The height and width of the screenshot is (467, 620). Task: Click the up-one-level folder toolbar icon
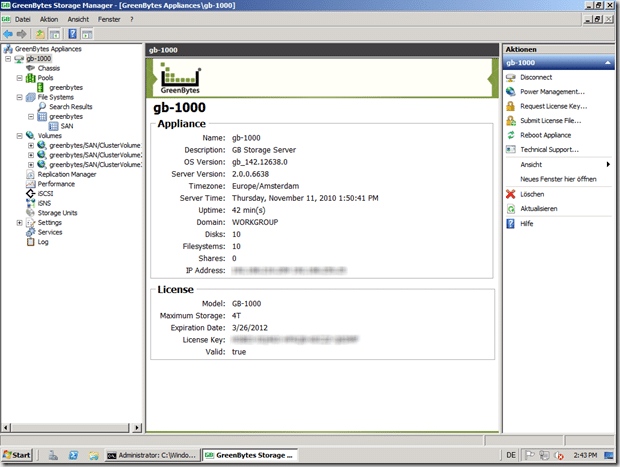[40, 34]
